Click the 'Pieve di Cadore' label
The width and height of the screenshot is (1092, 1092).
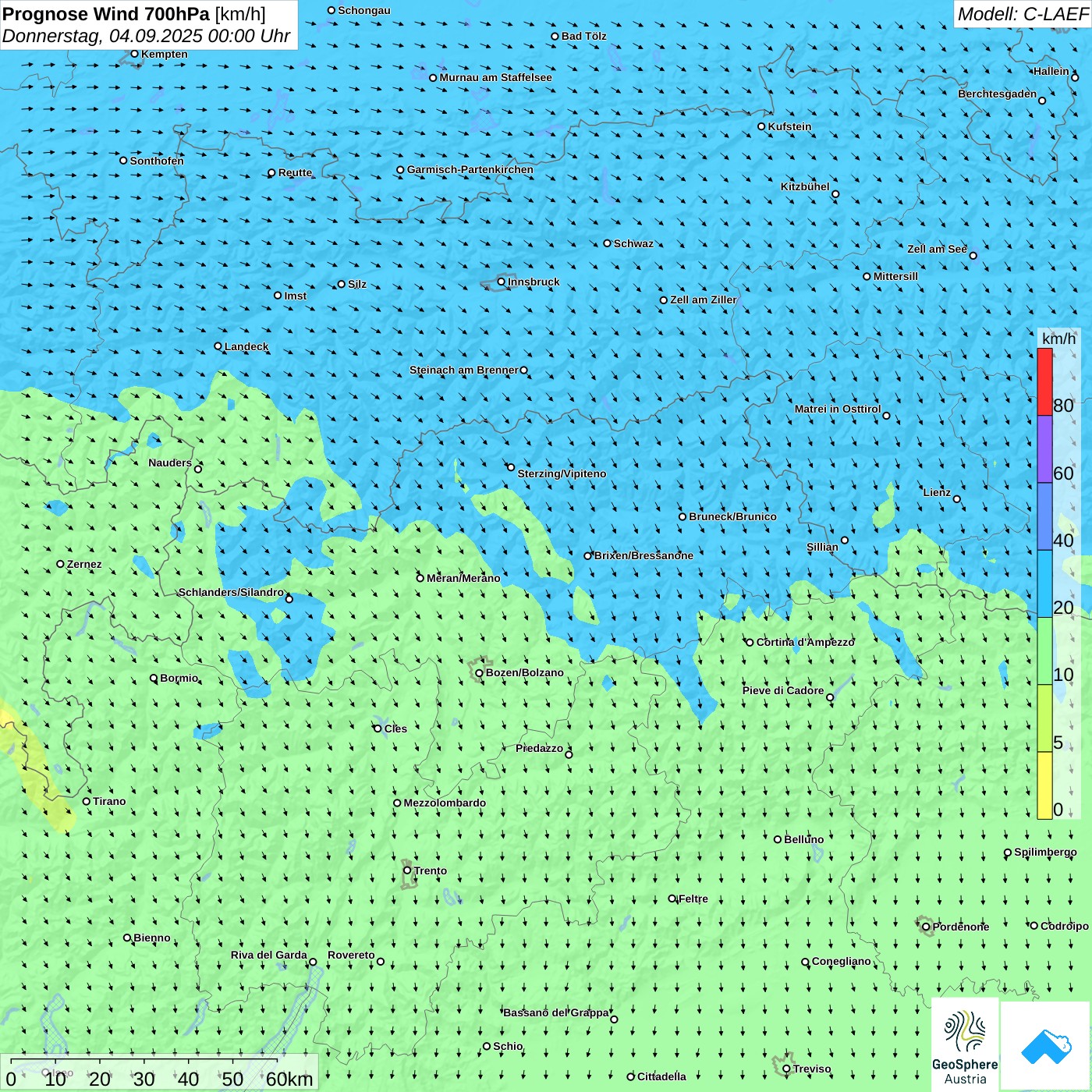click(x=783, y=690)
